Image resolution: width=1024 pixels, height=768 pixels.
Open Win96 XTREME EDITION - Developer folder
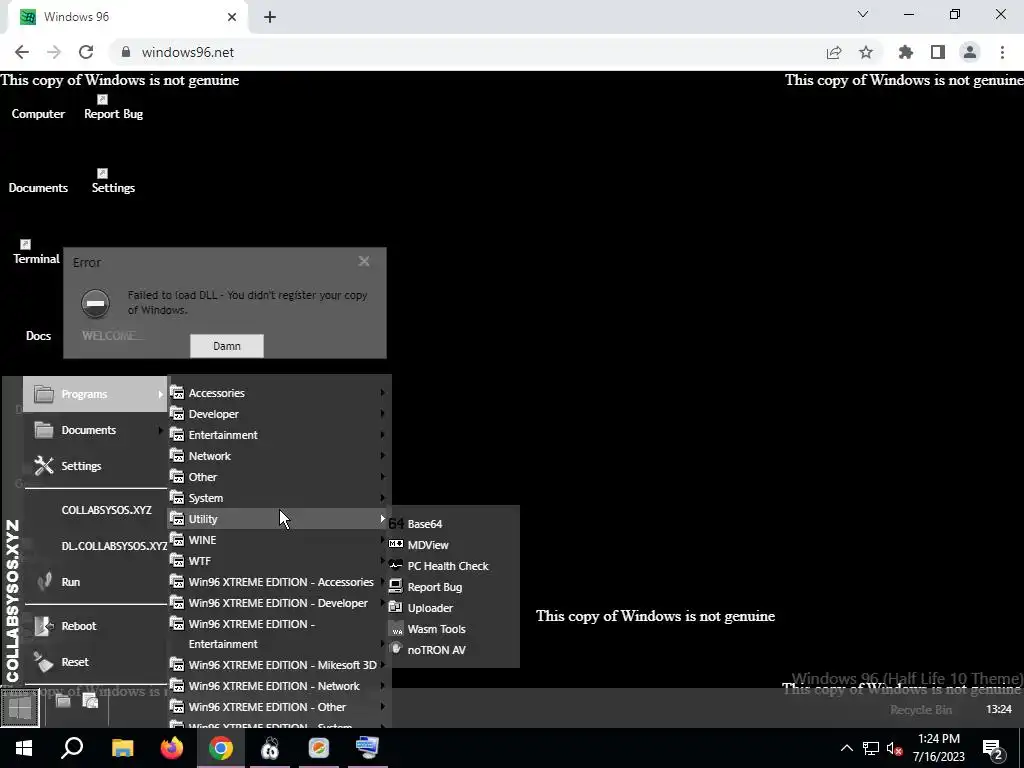click(x=279, y=602)
